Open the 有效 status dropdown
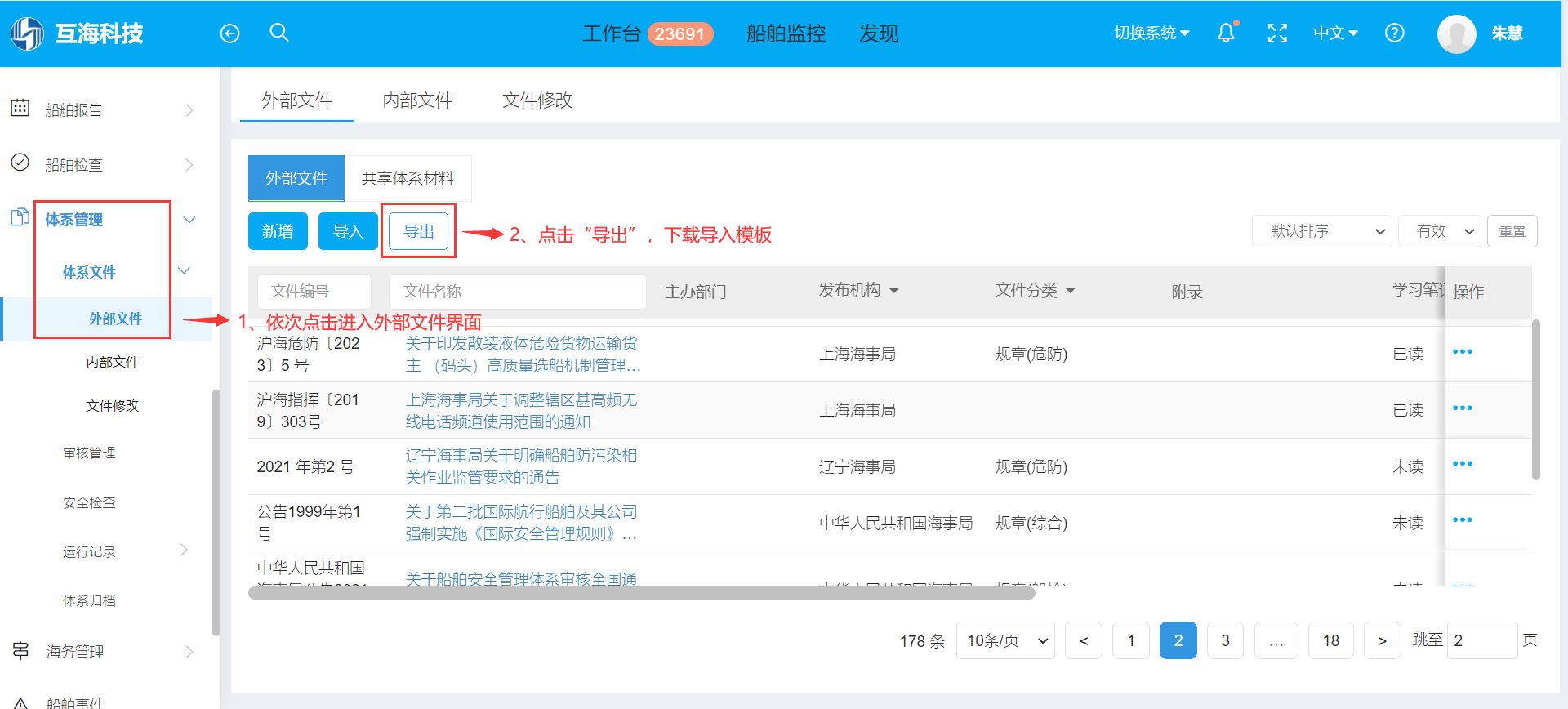This screenshot has width=1568, height=709. 1440,231
